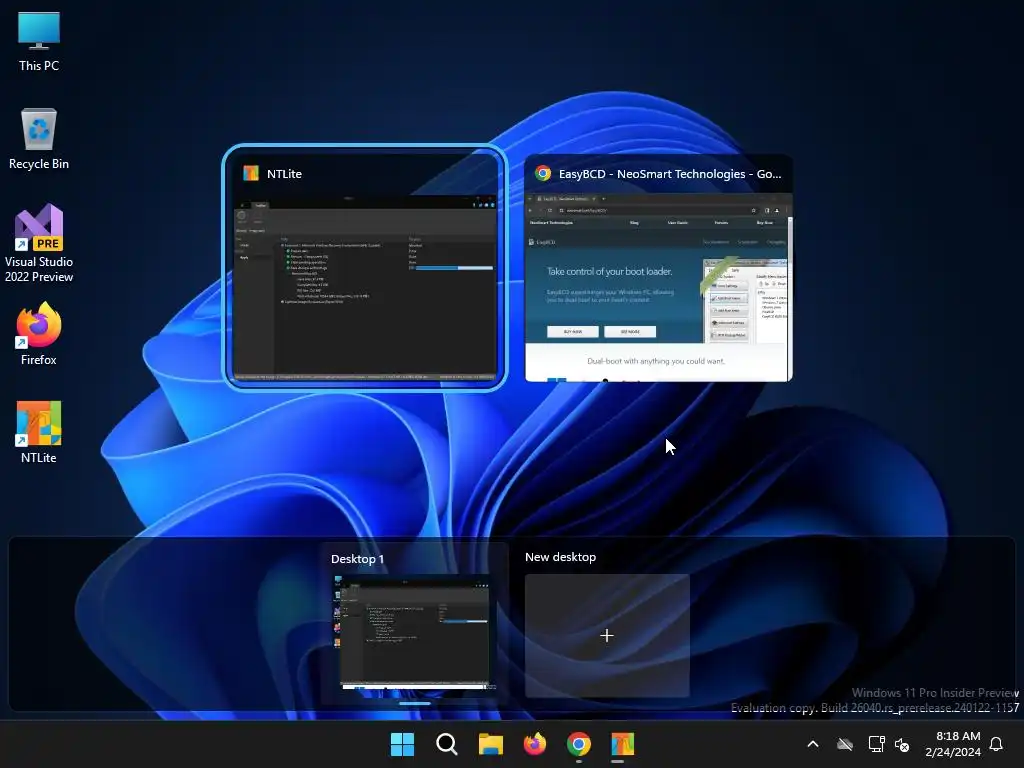
Task: Open File Explorer from the taskbar
Action: point(490,744)
